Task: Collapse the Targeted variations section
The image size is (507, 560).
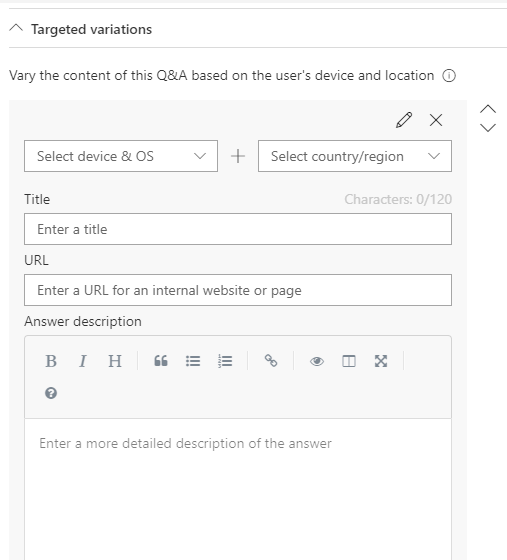Action: (x=16, y=28)
